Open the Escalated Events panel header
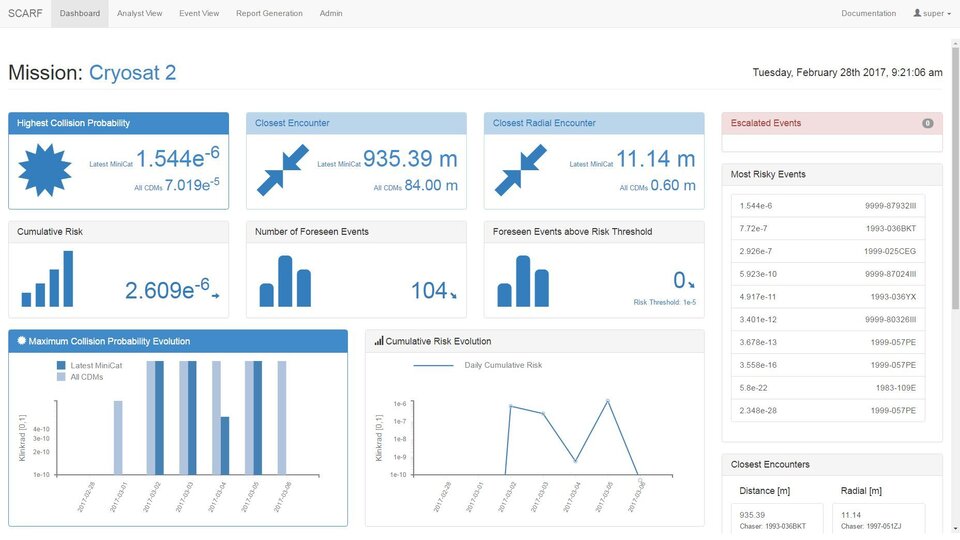The image size is (960, 540). [832, 123]
